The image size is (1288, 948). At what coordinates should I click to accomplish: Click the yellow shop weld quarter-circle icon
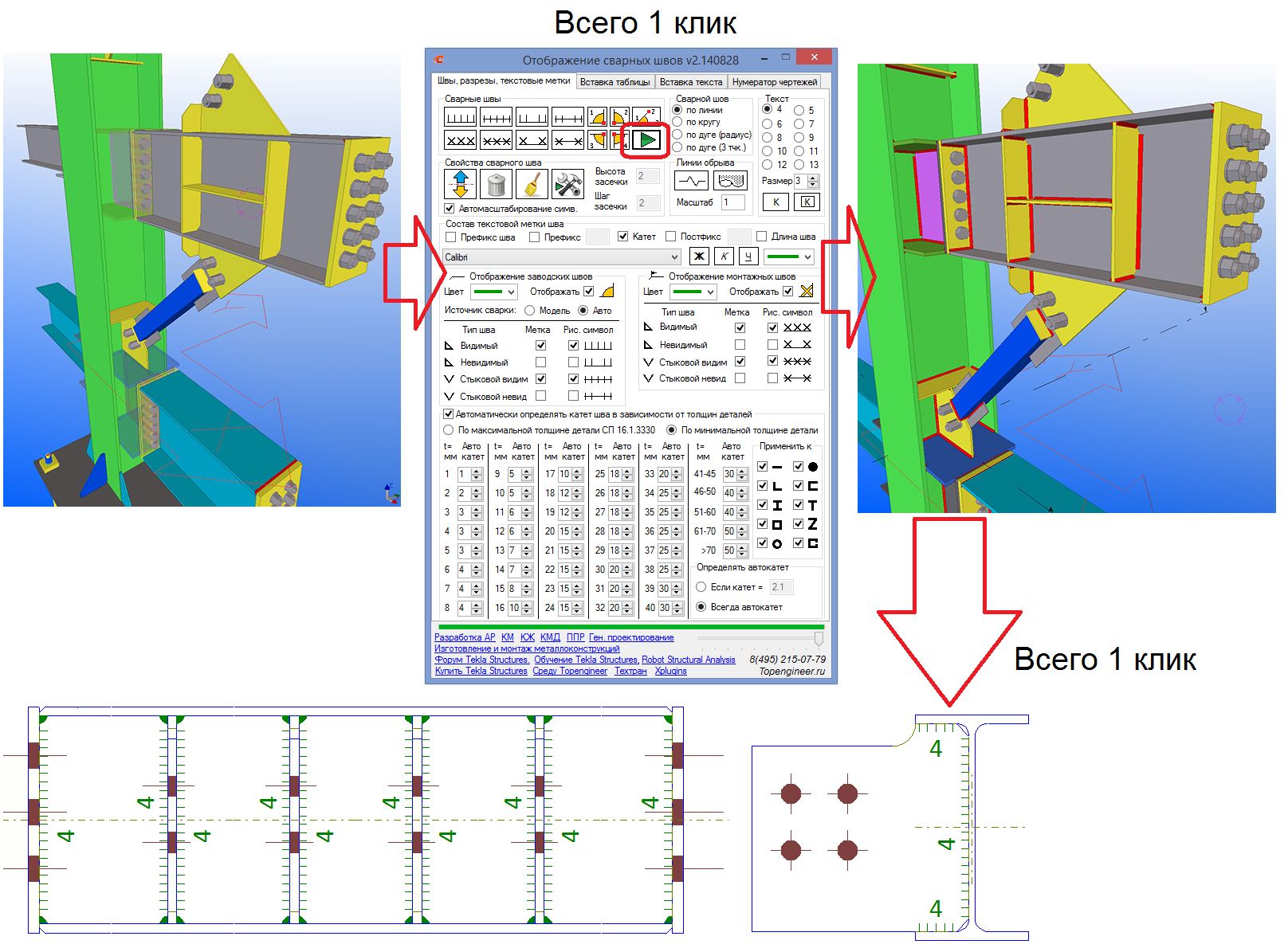607,292
